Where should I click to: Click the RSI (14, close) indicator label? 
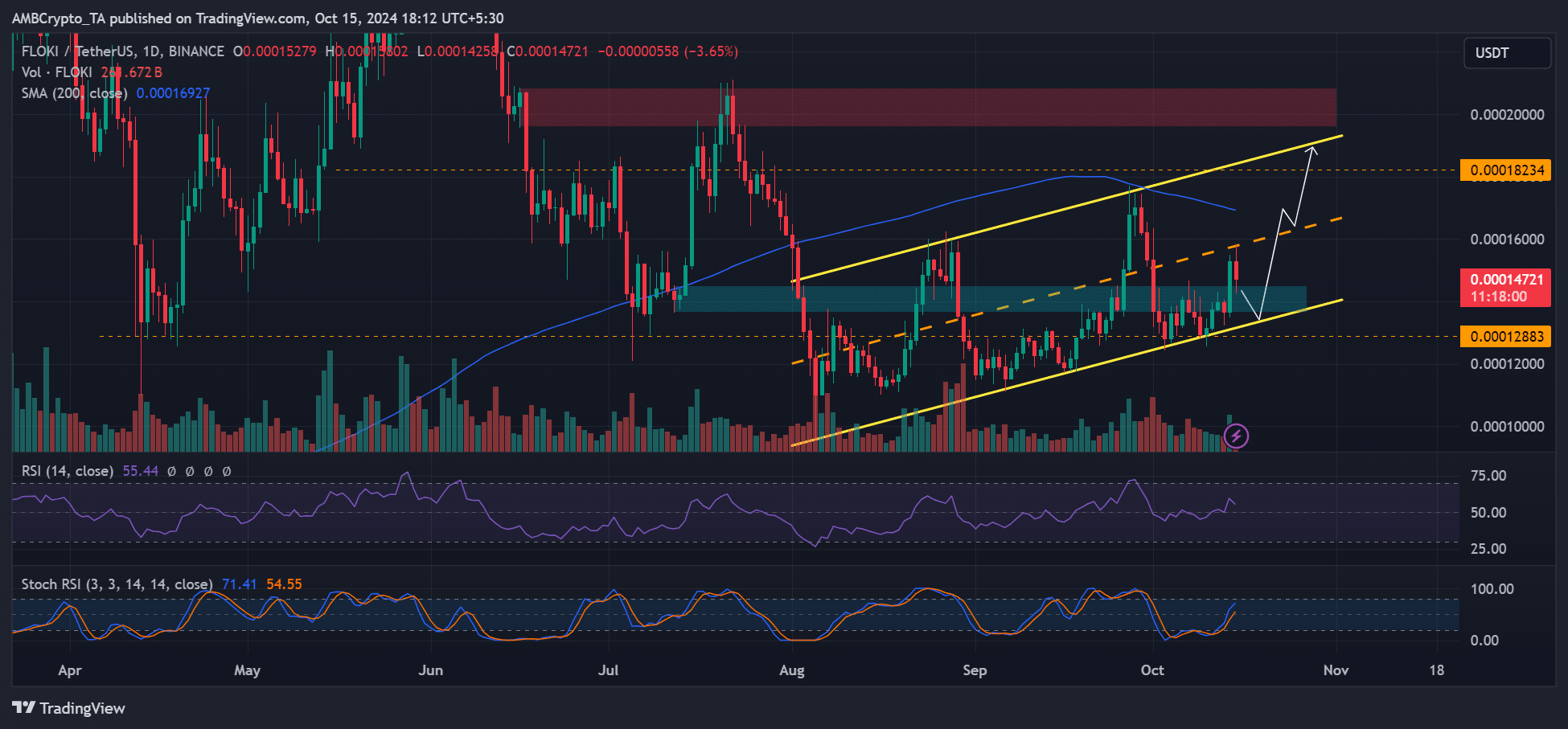[68, 471]
